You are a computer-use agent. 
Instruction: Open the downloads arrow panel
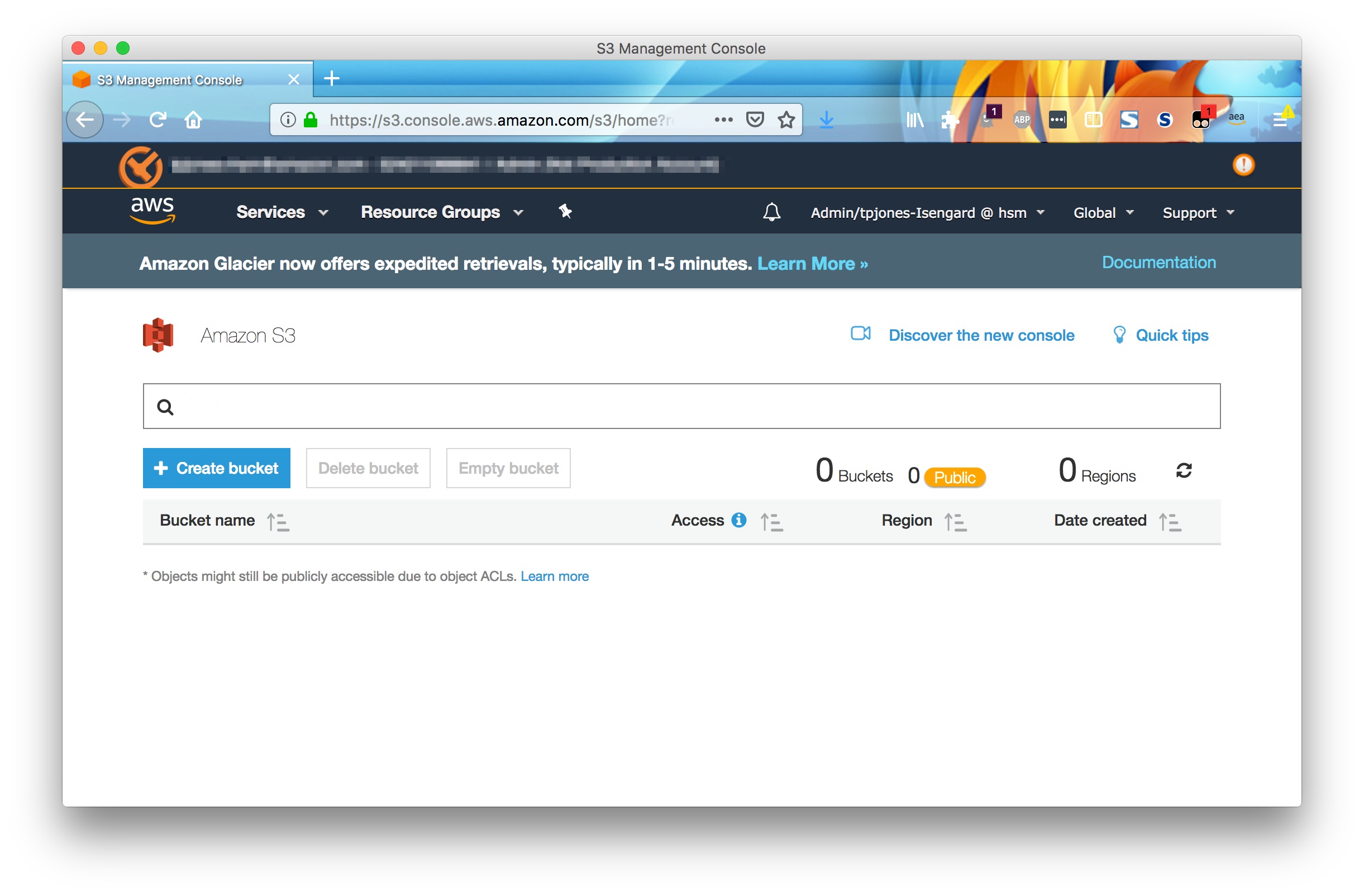[827, 120]
